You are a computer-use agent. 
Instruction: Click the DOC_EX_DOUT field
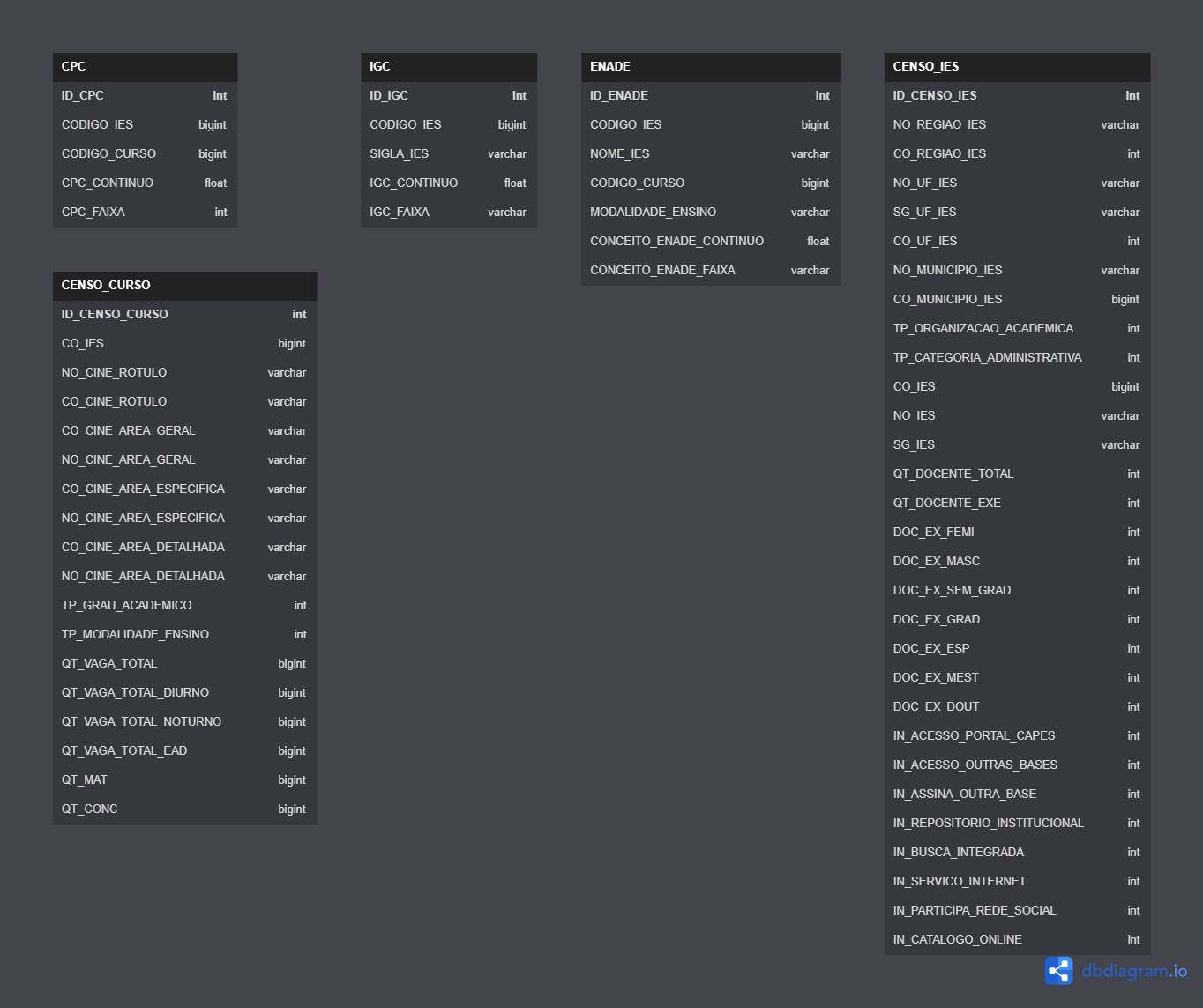click(x=1018, y=707)
